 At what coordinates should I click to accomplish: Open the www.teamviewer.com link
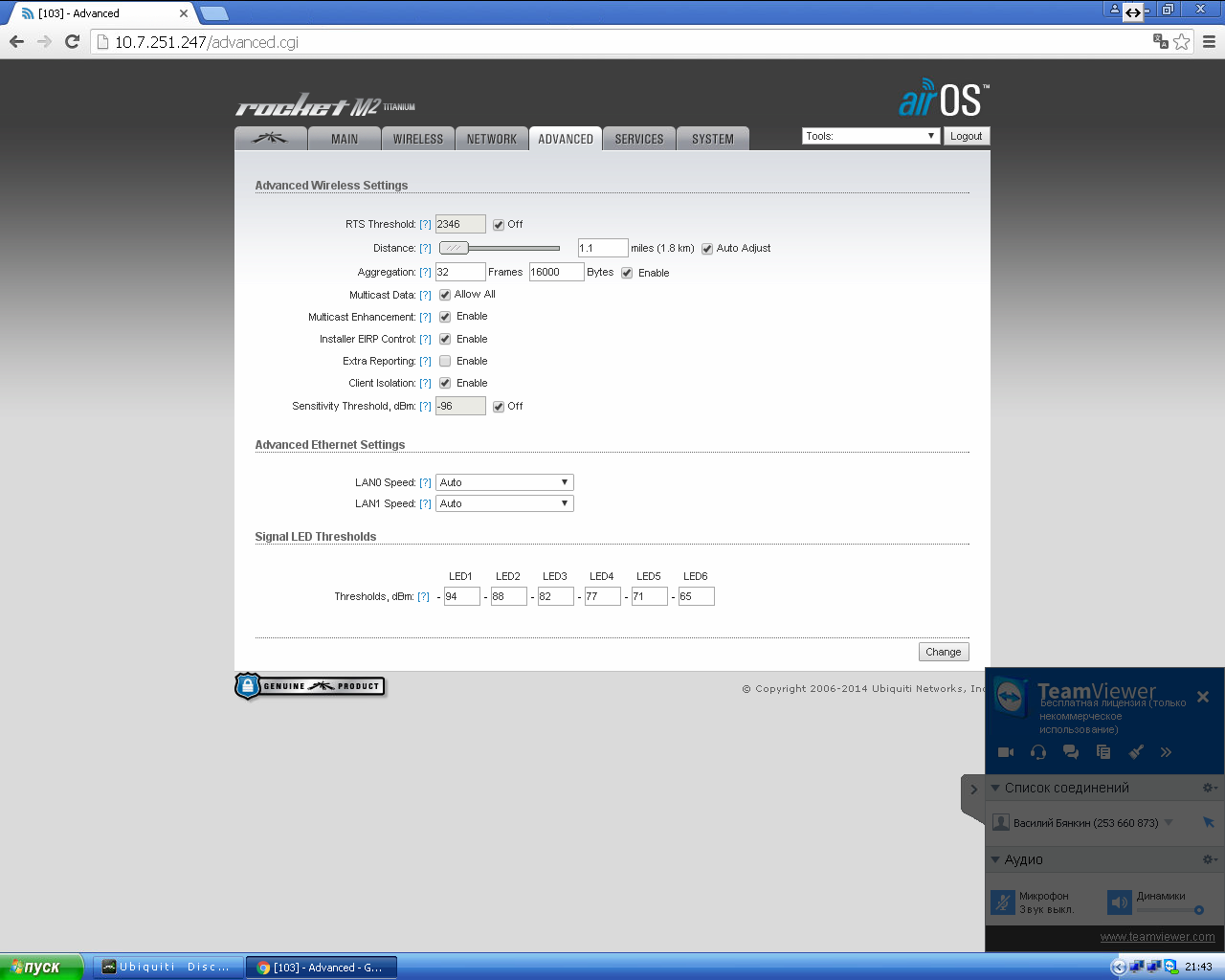click(1158, 937)
